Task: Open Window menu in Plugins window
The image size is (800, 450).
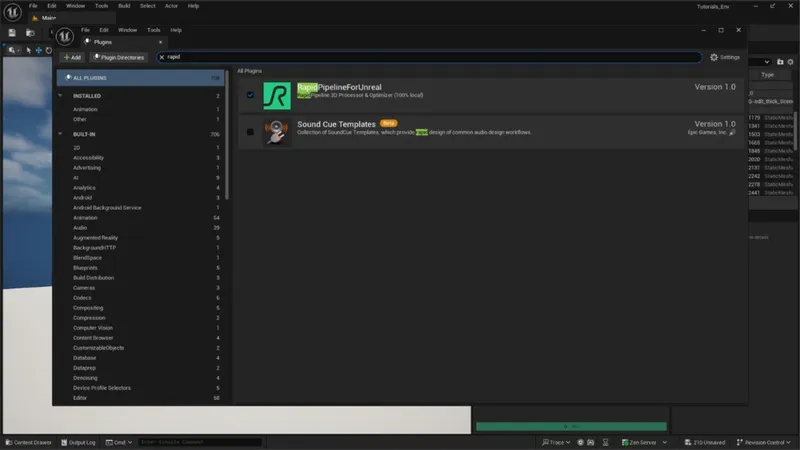Action: tap(128, 30)
